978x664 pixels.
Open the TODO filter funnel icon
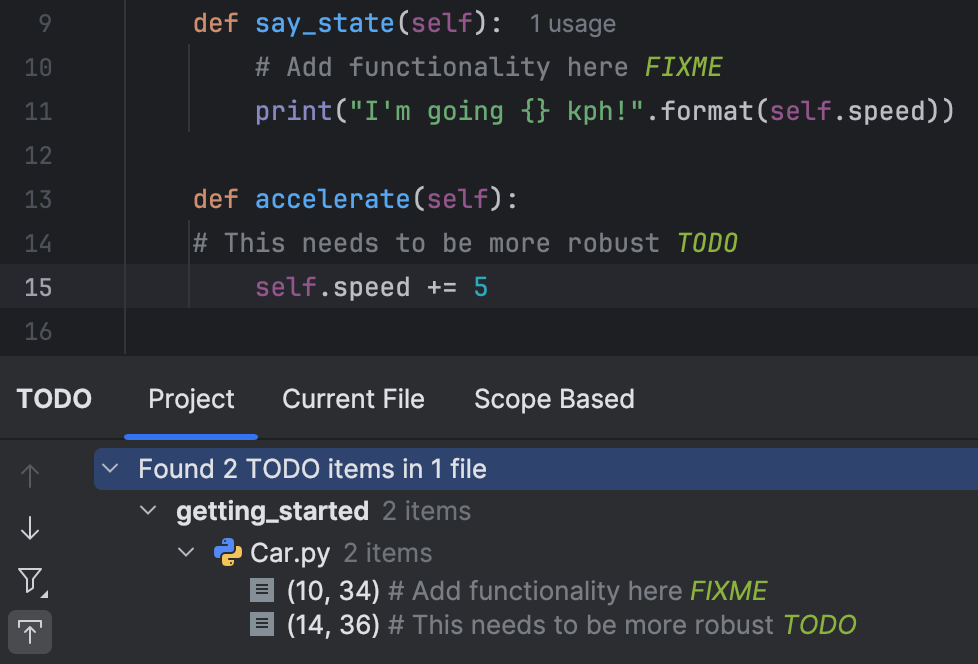click(x=28, y=578)
